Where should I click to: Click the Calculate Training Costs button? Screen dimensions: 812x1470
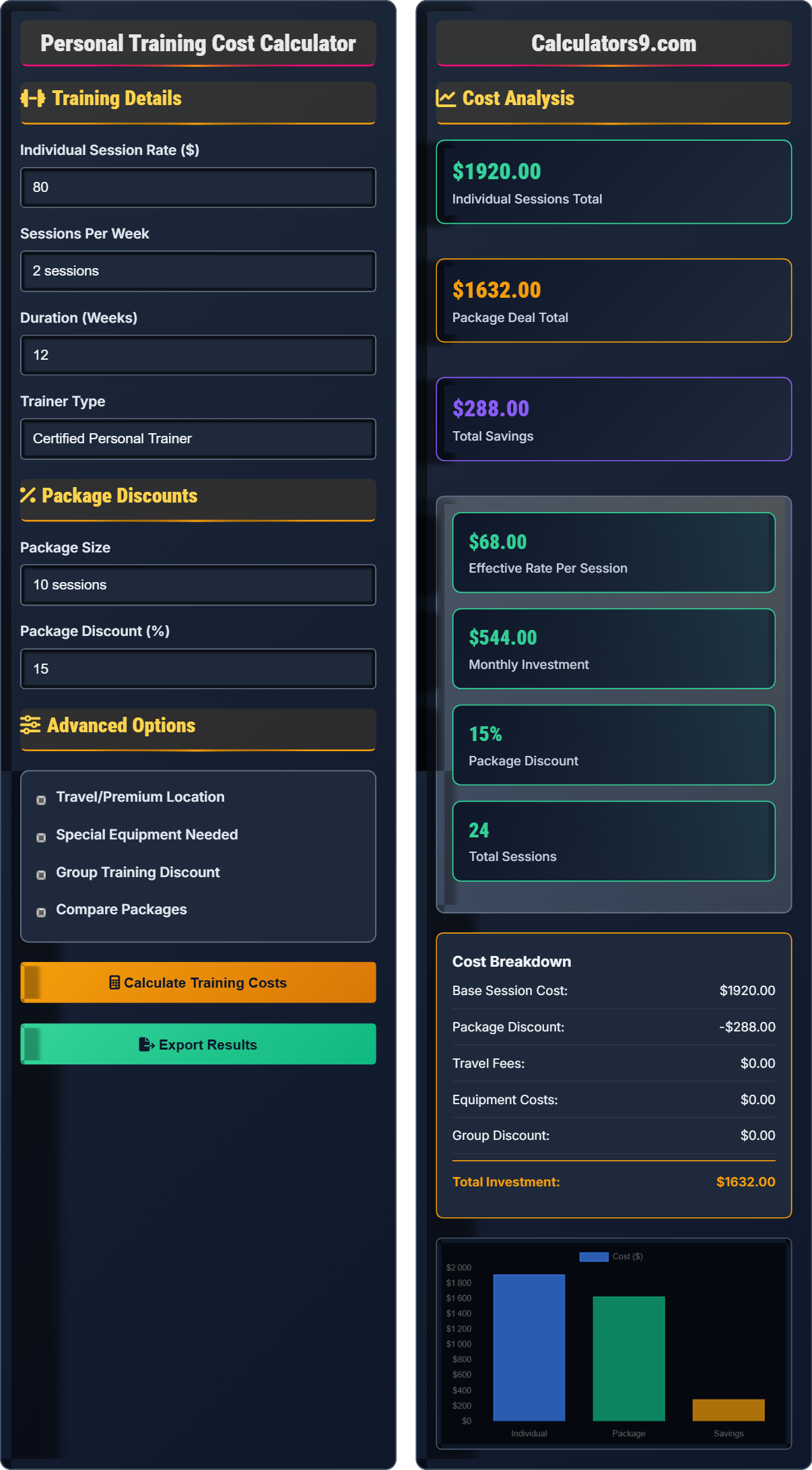click(x=198, y=982)
